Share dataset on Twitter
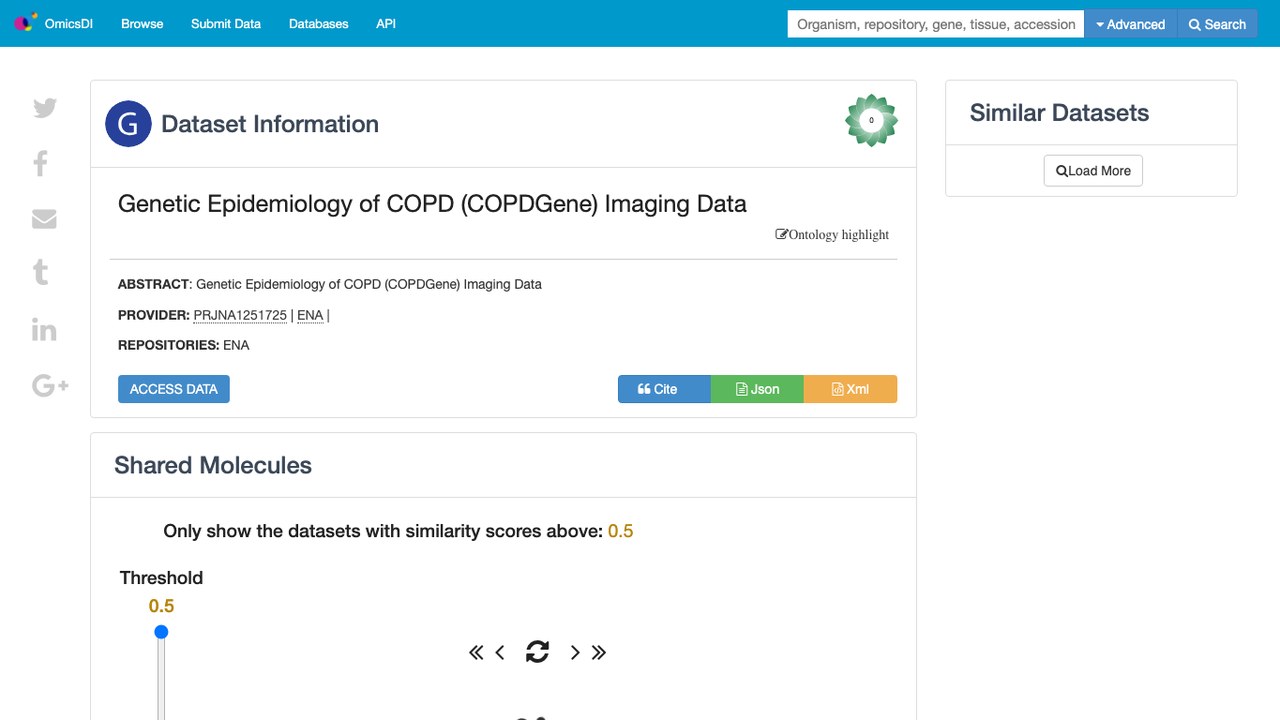Image resolution: width=1280 pixels, height=720 pixels. [45, 108]
